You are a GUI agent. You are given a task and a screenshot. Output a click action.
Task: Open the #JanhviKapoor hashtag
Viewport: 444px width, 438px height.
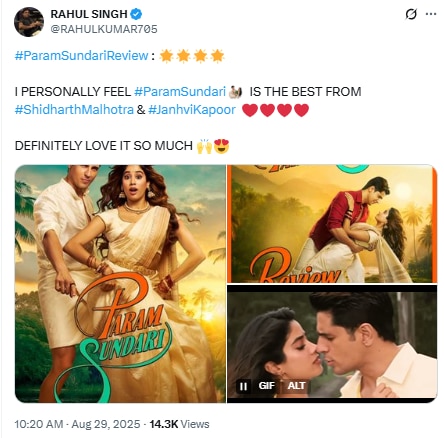click(x=192, y=110)
